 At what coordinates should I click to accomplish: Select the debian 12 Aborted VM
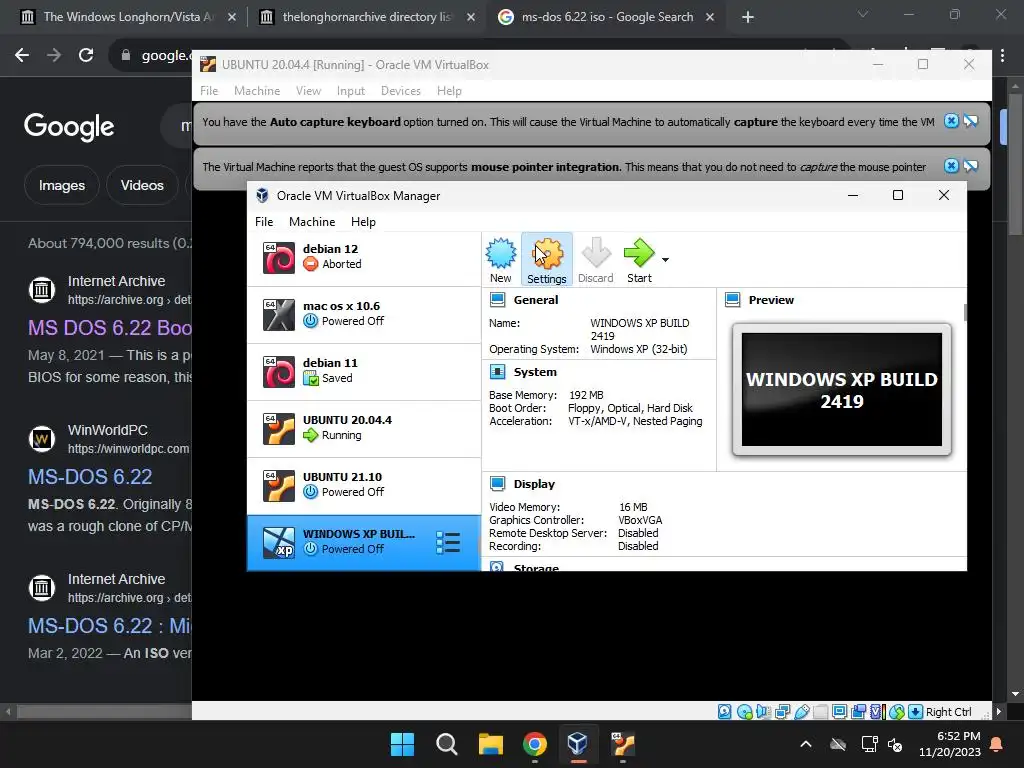(x=364, y=257)
